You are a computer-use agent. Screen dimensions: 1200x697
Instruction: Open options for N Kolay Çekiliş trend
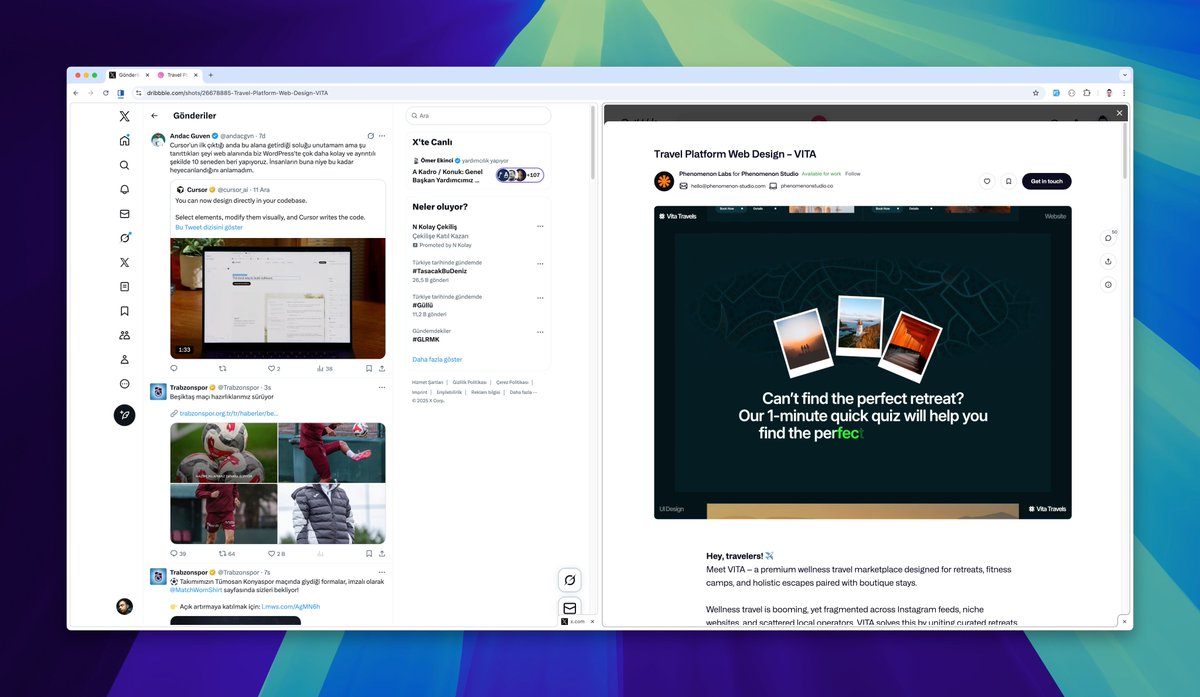coord(540,226)
